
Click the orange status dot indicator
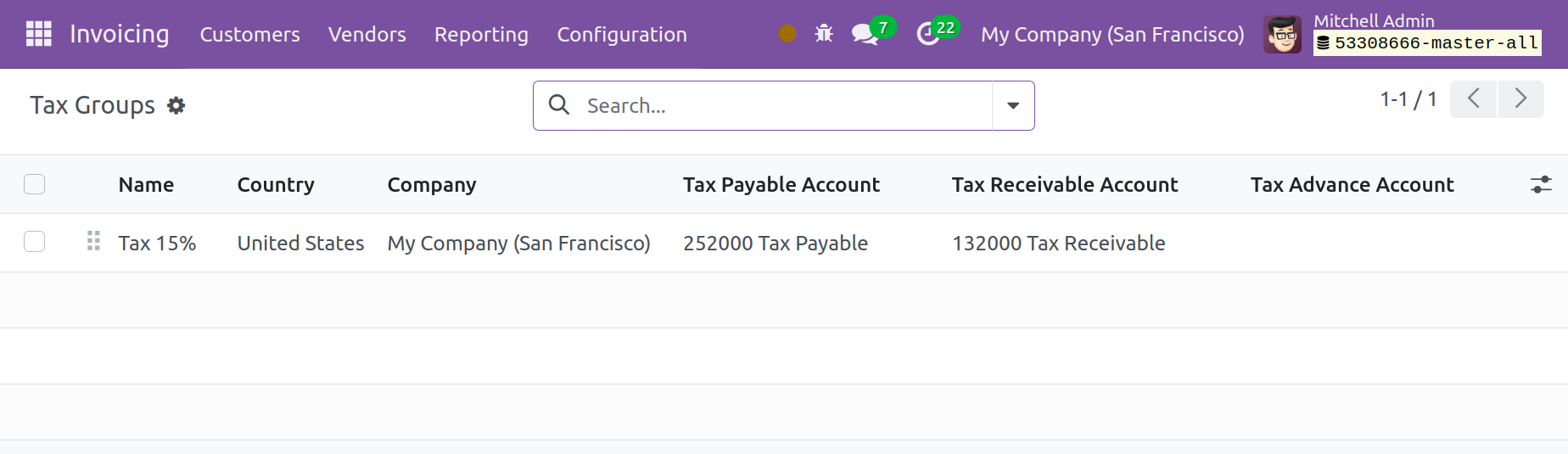787,34
